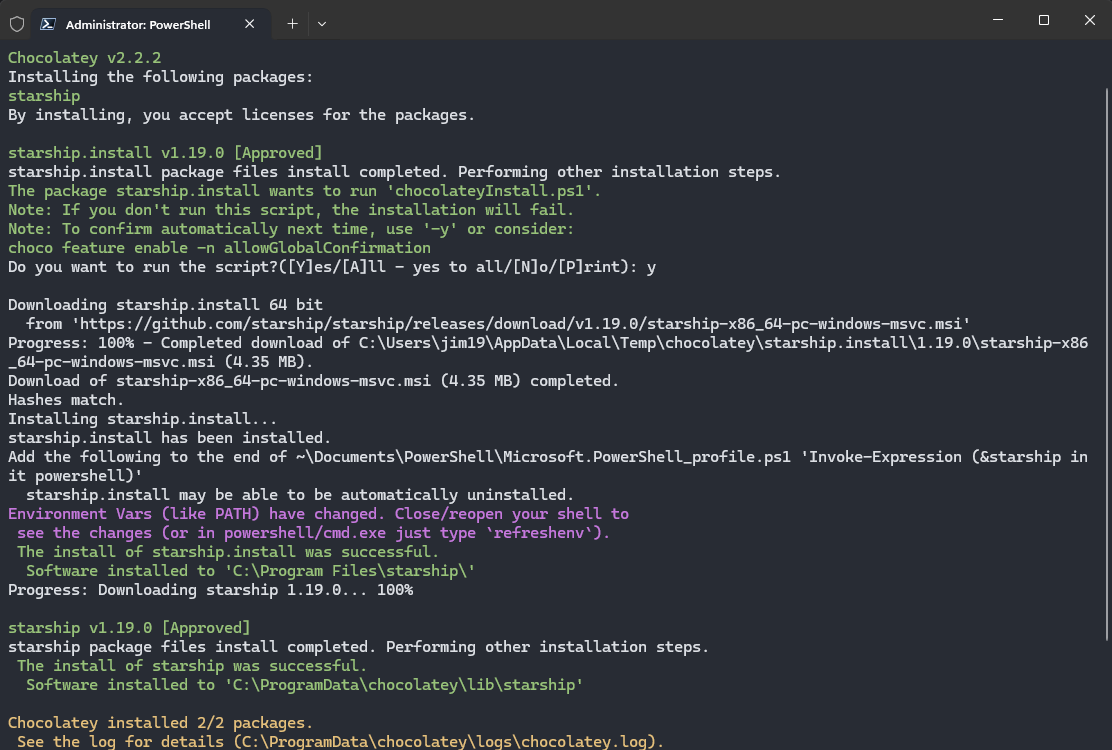
Task: Click the 'chocolateyInstall.ps1' script name text
Action: (x=494, y=191)
